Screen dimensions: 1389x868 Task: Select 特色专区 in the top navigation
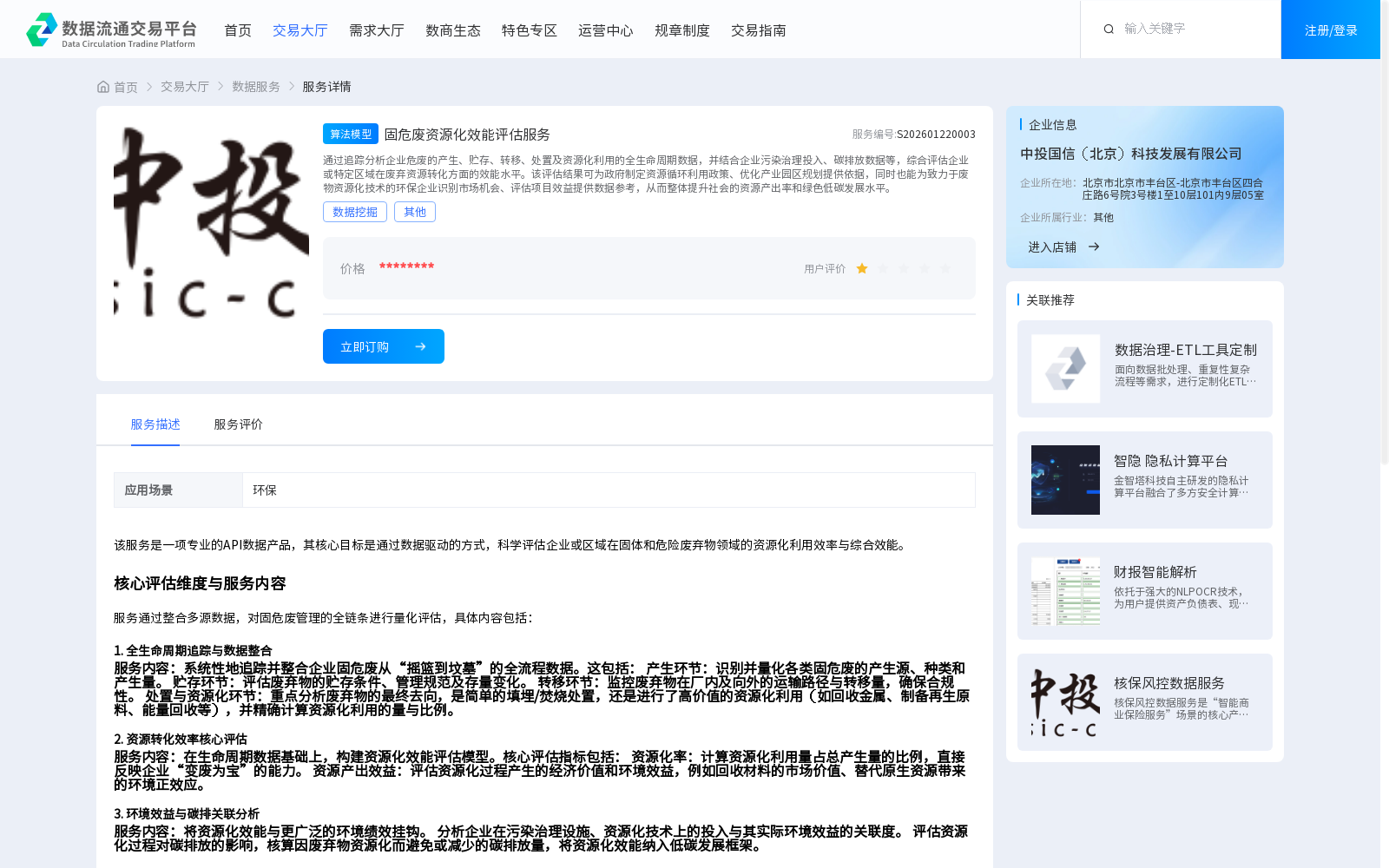click(530, 30)
